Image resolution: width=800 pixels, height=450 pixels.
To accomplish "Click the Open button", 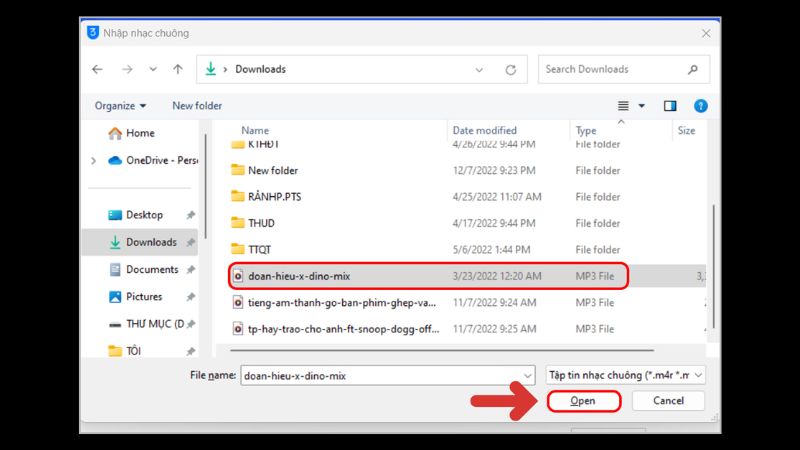I will (583, 400).
